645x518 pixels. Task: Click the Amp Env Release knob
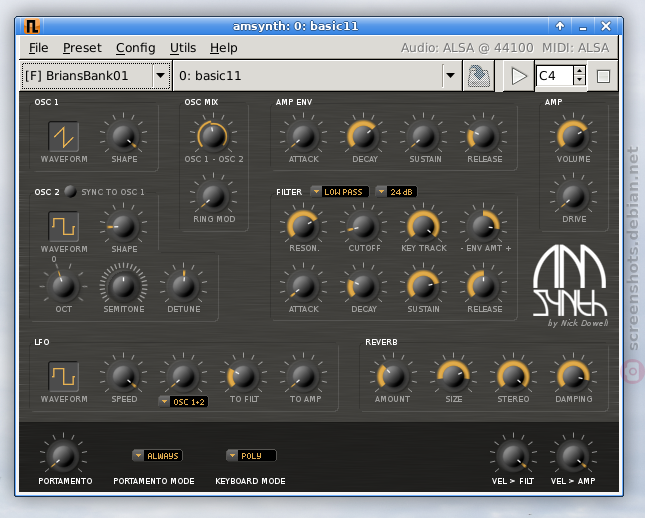[483, 136]
